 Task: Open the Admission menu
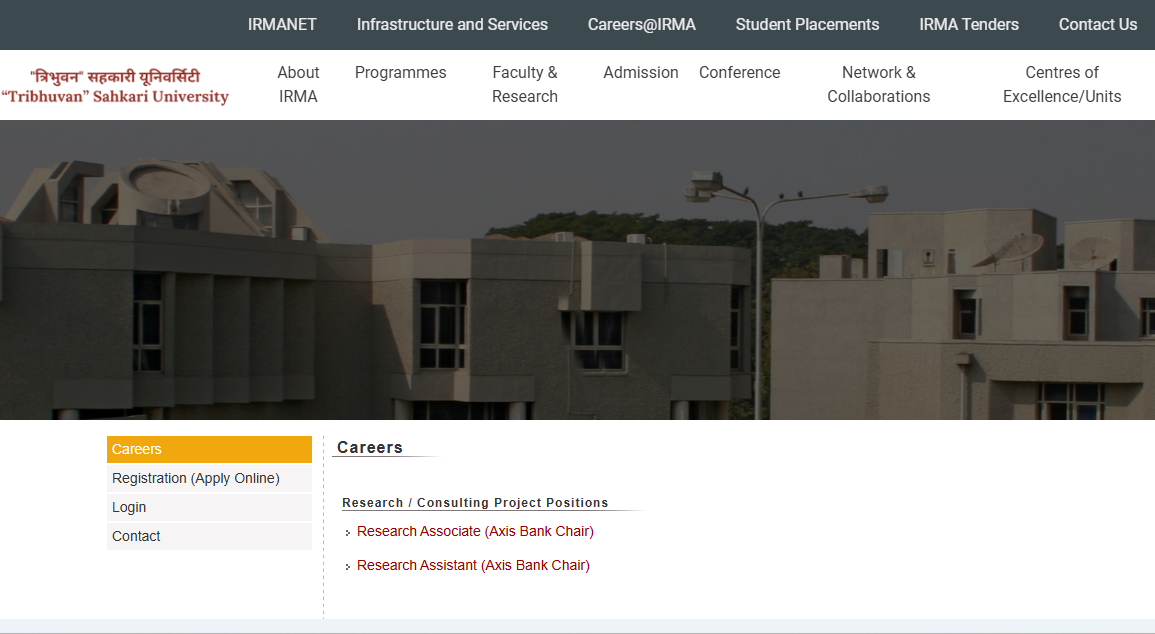[641, 73]
